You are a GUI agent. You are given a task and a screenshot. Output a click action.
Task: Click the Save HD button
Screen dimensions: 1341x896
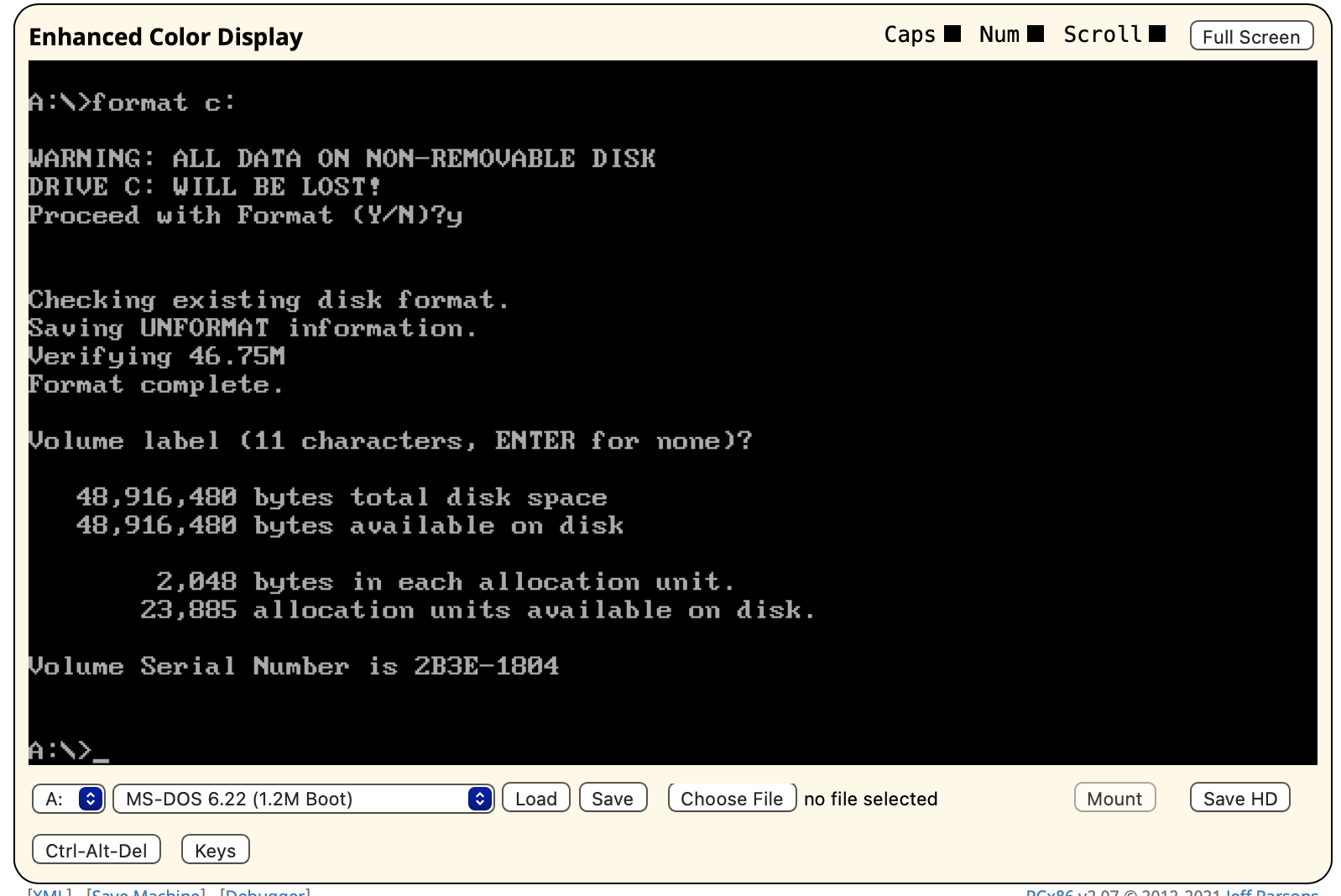[x=1240, y=798]
